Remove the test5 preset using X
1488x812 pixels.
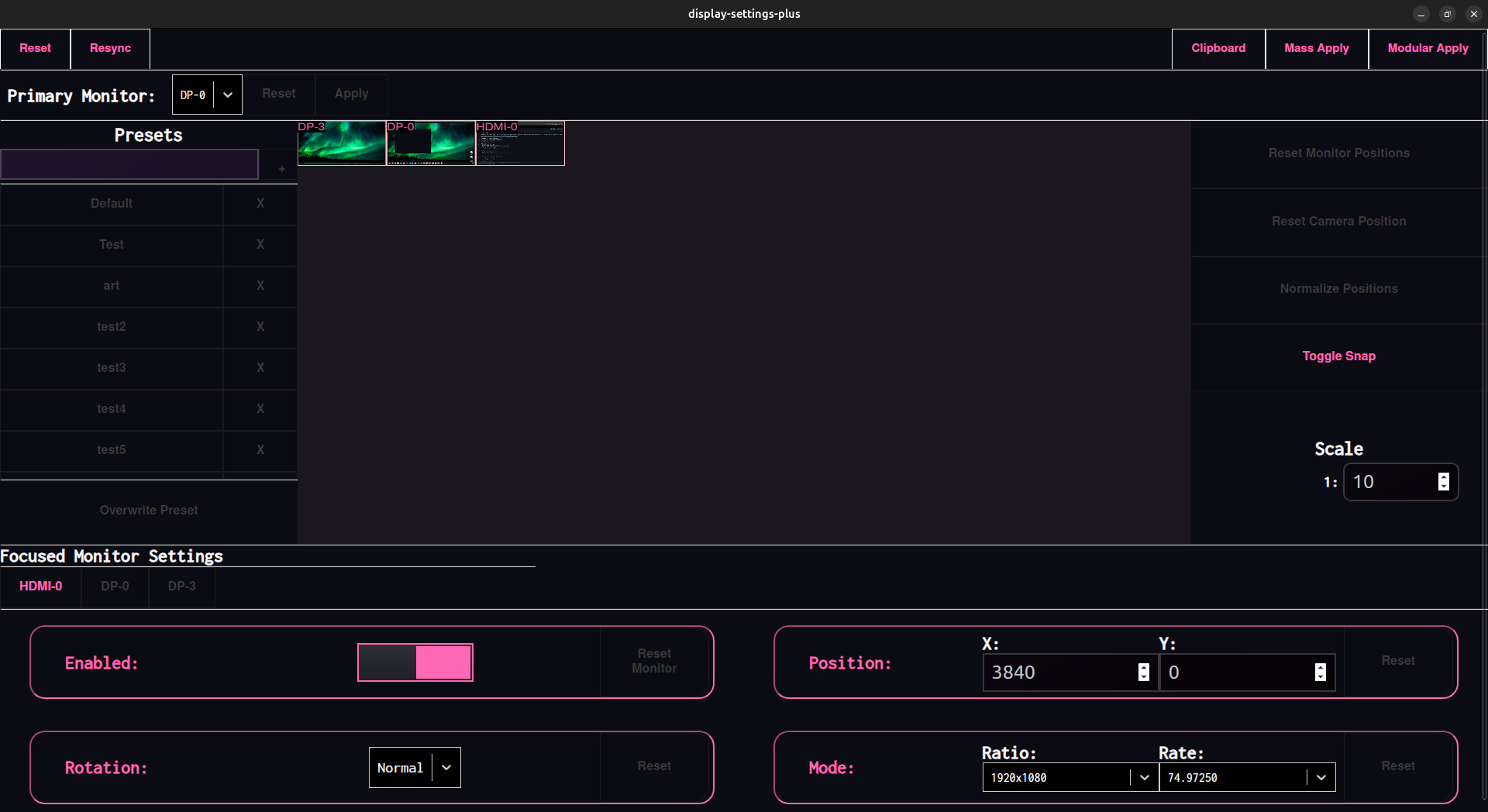click(x=260, y=450)
